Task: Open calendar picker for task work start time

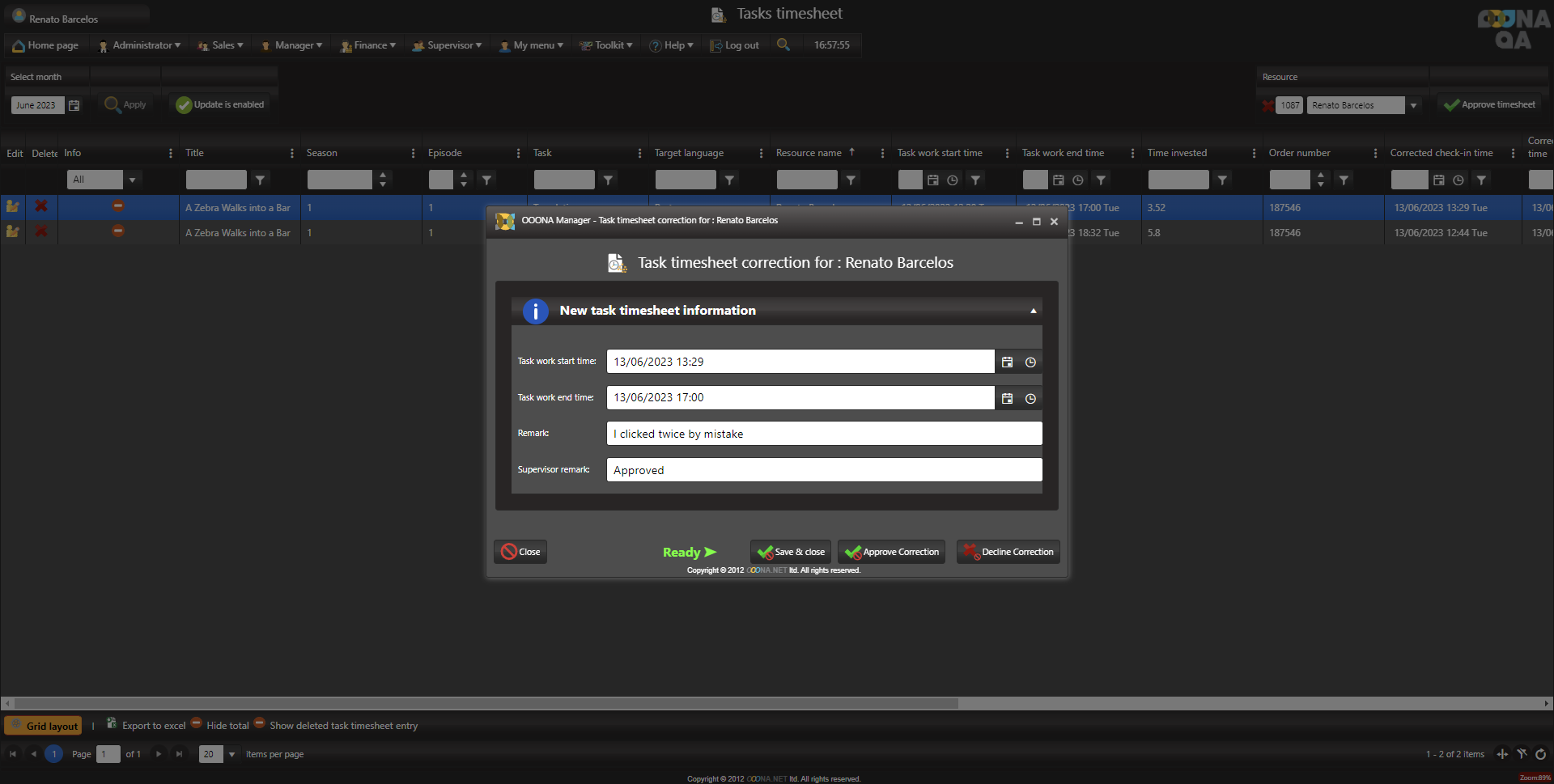Action: click(1007, 362)
